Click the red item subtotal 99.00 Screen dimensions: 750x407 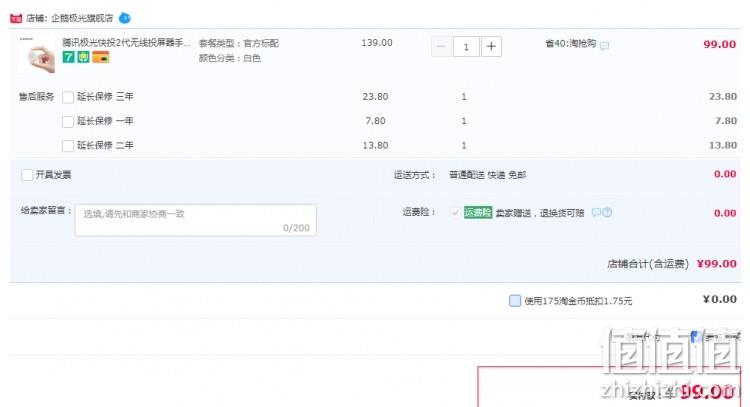tap(719, 44)
